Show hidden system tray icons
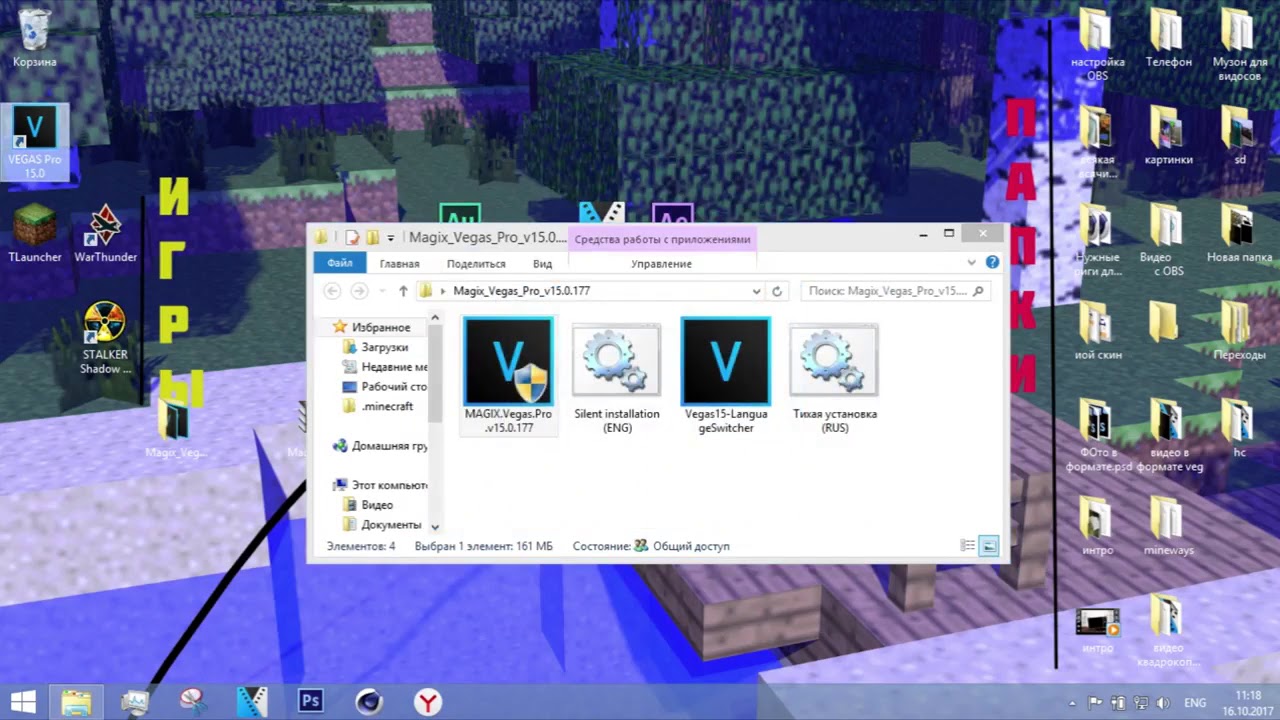The width and height of the screenshot is (1280, 720). [x=1073, y=703]
